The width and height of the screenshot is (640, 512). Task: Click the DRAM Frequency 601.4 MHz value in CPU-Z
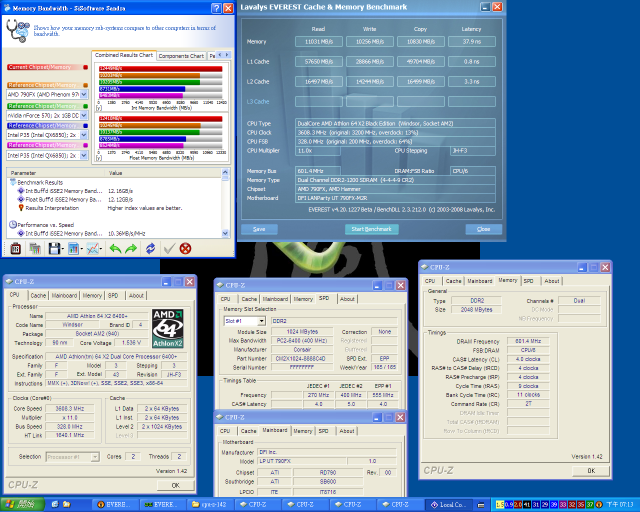[528, 341]
